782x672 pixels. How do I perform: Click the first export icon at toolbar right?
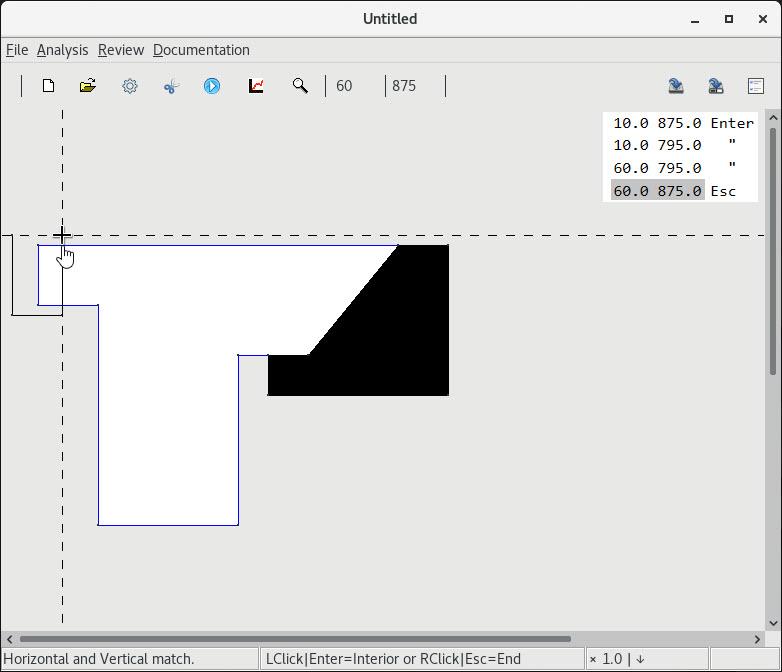click(676, 86)
